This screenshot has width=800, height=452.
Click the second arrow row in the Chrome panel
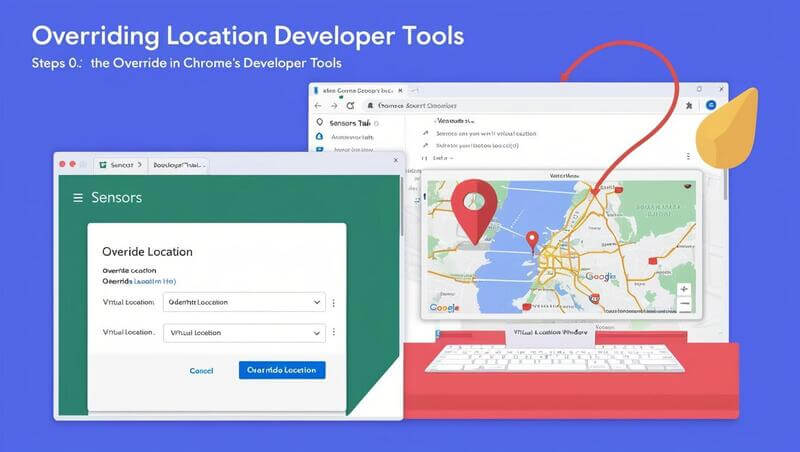coord(471,145)
